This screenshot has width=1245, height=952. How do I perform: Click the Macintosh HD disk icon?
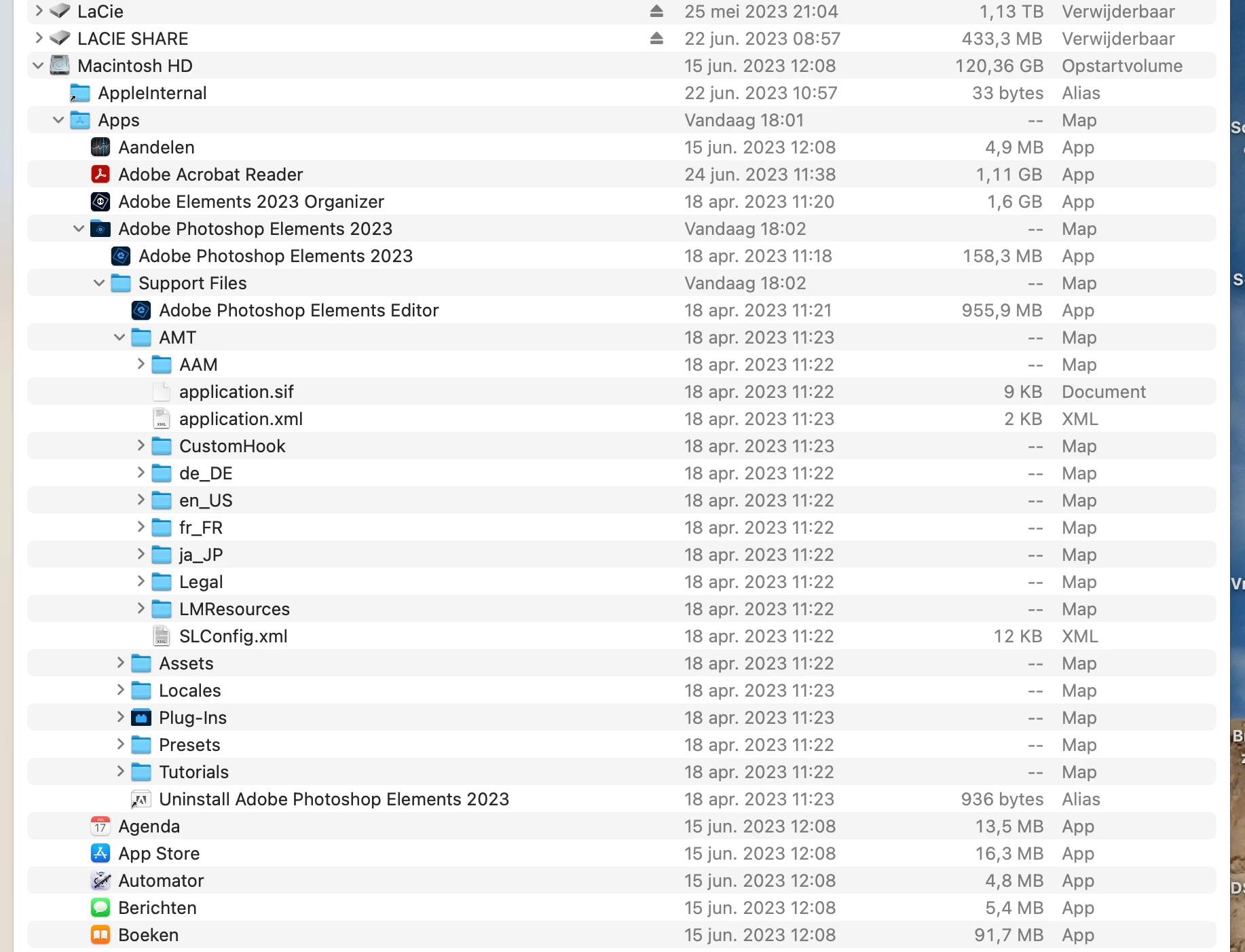point(60,65)
